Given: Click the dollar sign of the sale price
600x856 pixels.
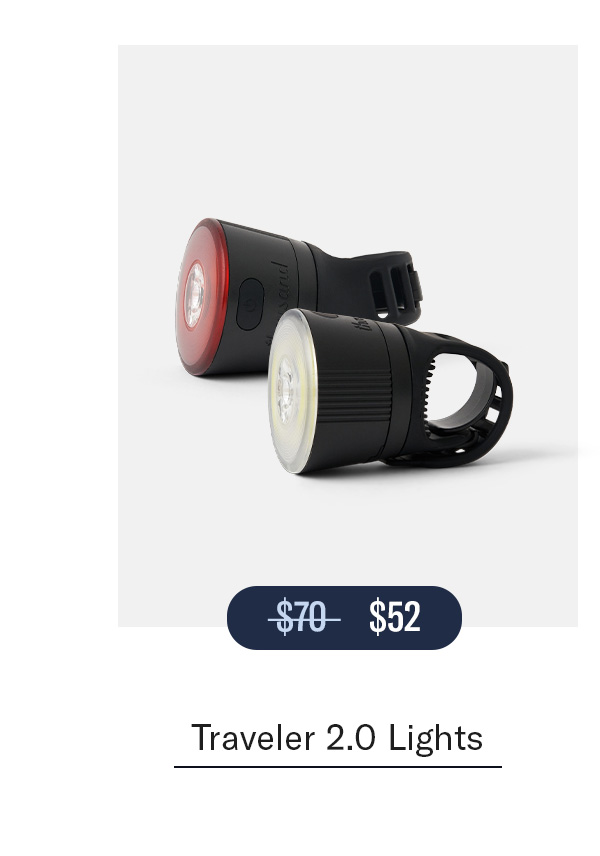Looking at the screenshot, I should click(377, 617).
